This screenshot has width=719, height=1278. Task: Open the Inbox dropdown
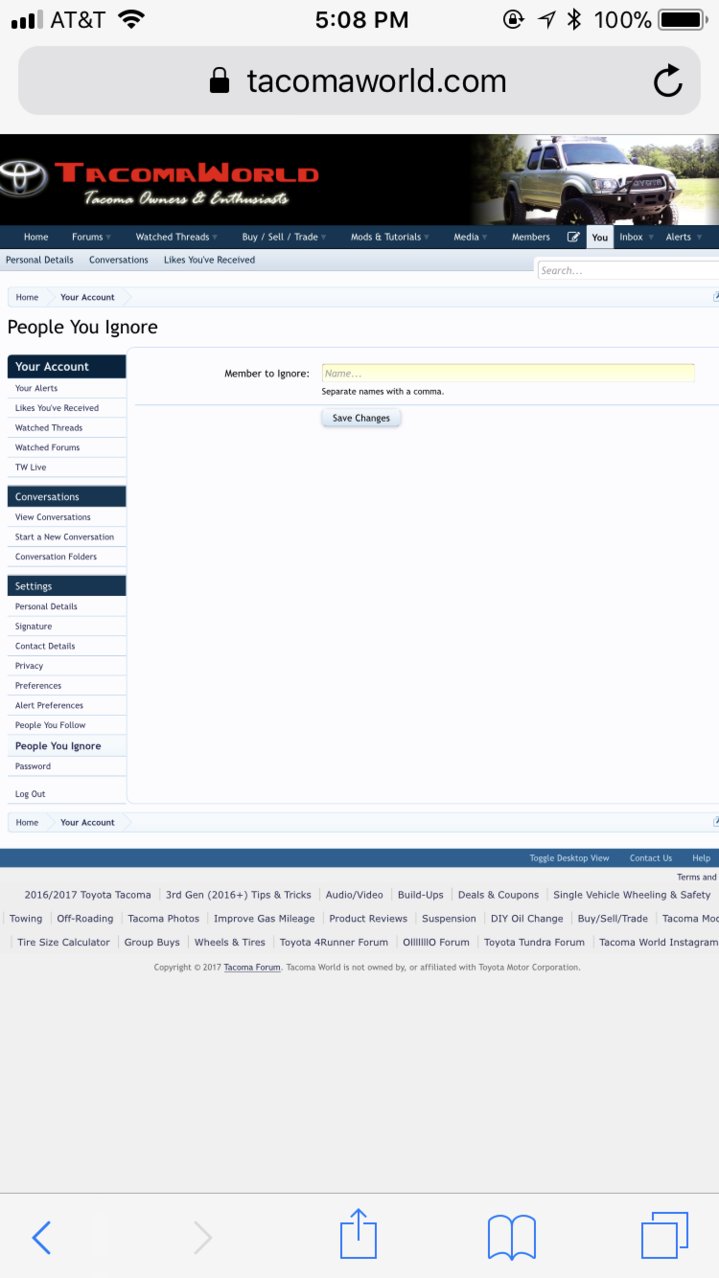(651, 238)
